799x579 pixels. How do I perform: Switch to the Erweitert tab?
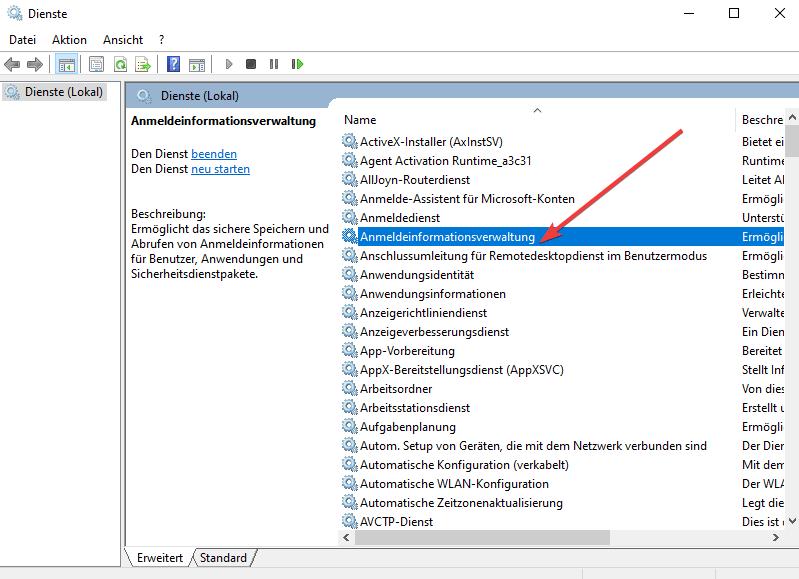[x=159, y=558]
